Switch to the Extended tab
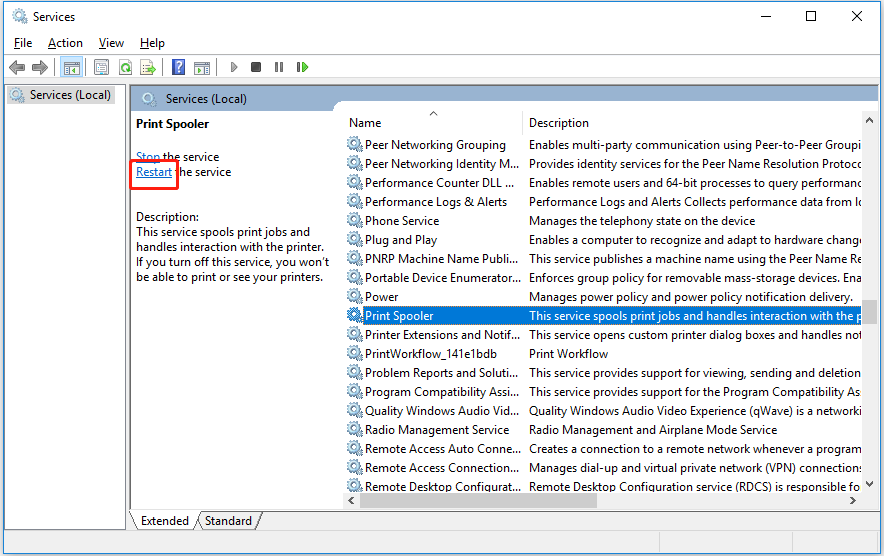884x556 pixels. point(165,520)
